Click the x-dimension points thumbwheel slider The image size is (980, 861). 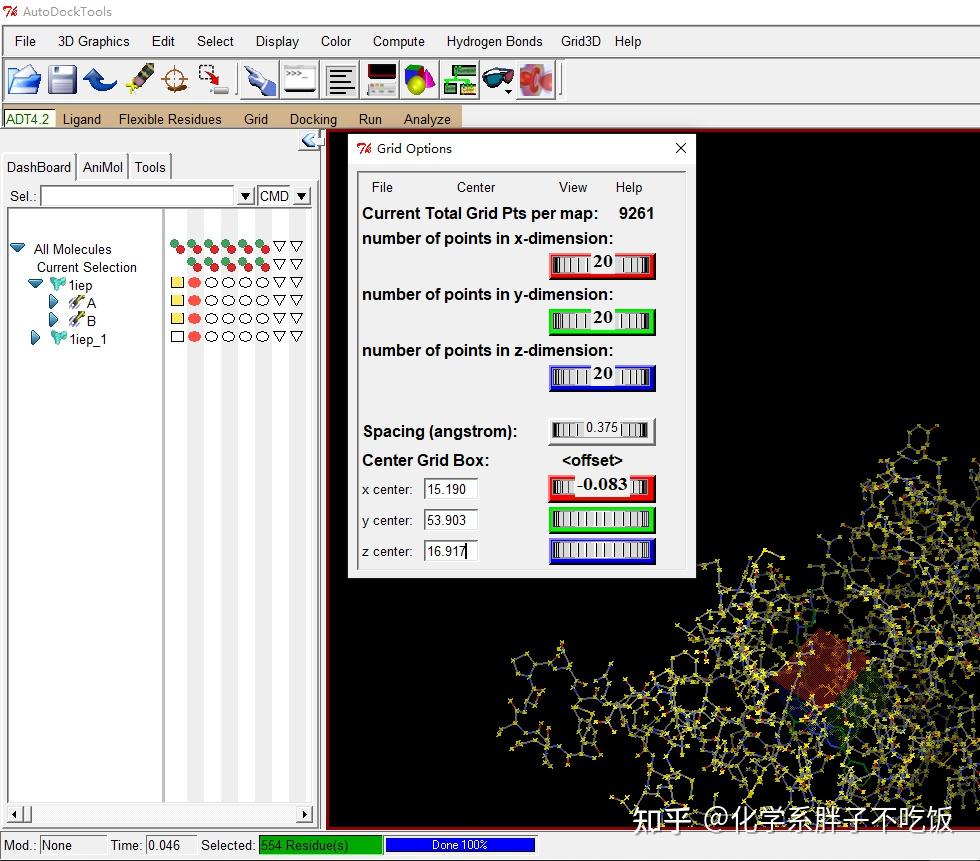point(602,264)
